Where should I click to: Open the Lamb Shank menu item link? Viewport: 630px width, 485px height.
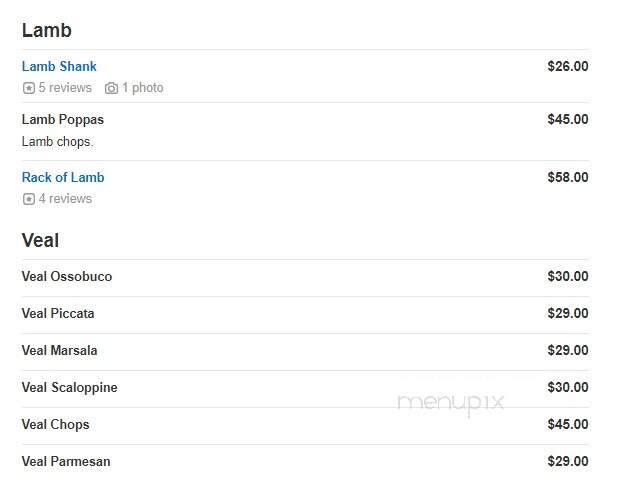(x=59, y=66)
